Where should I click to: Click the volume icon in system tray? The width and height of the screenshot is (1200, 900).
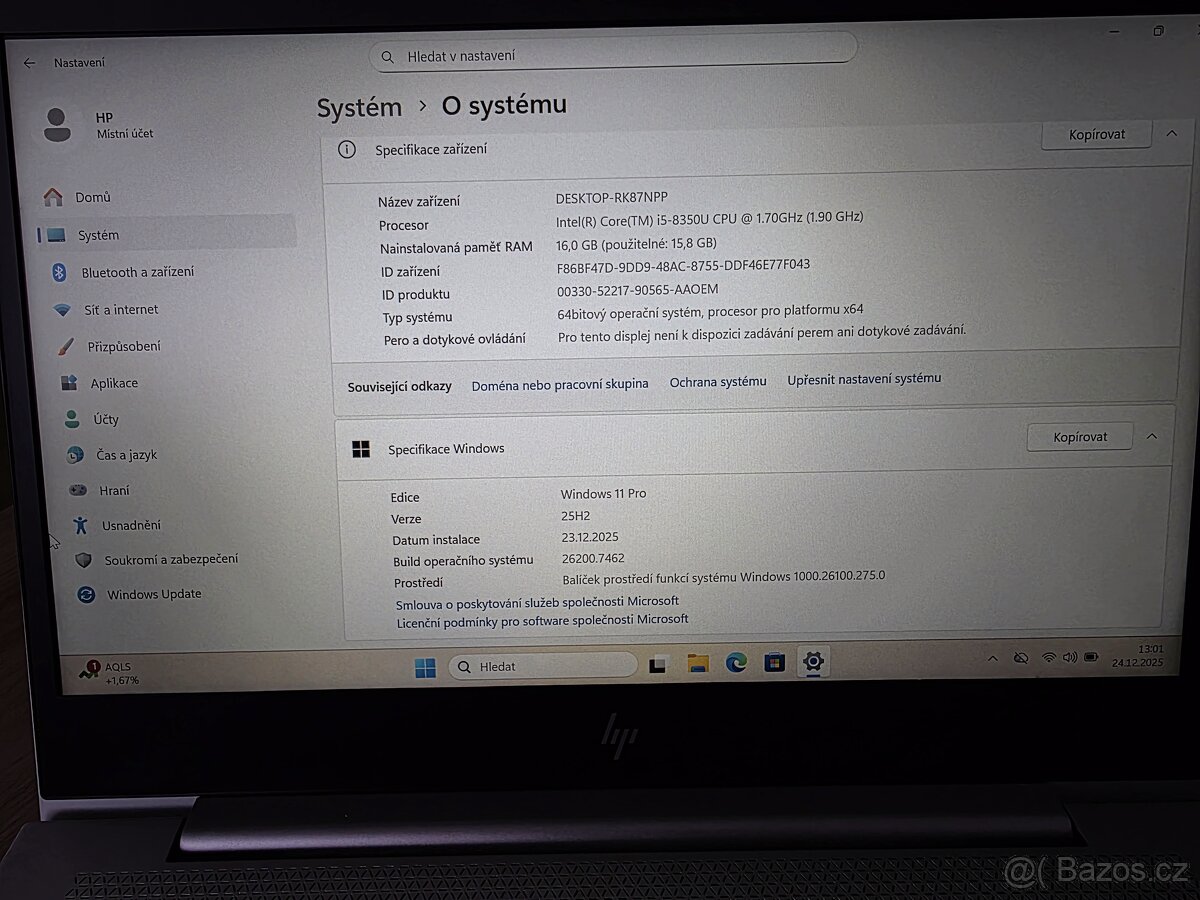coord(1070,658)
